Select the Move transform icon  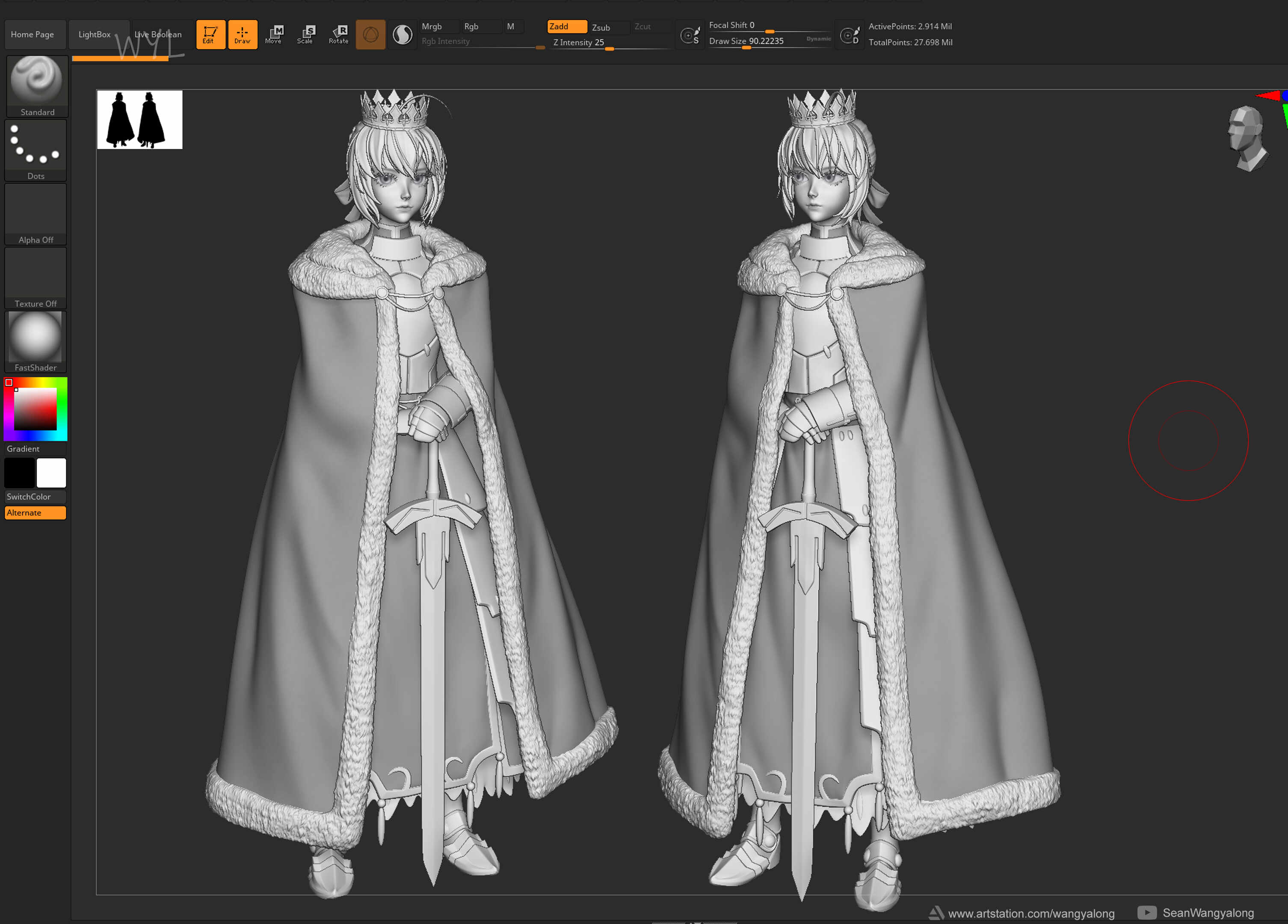click(x=274, y=35)
